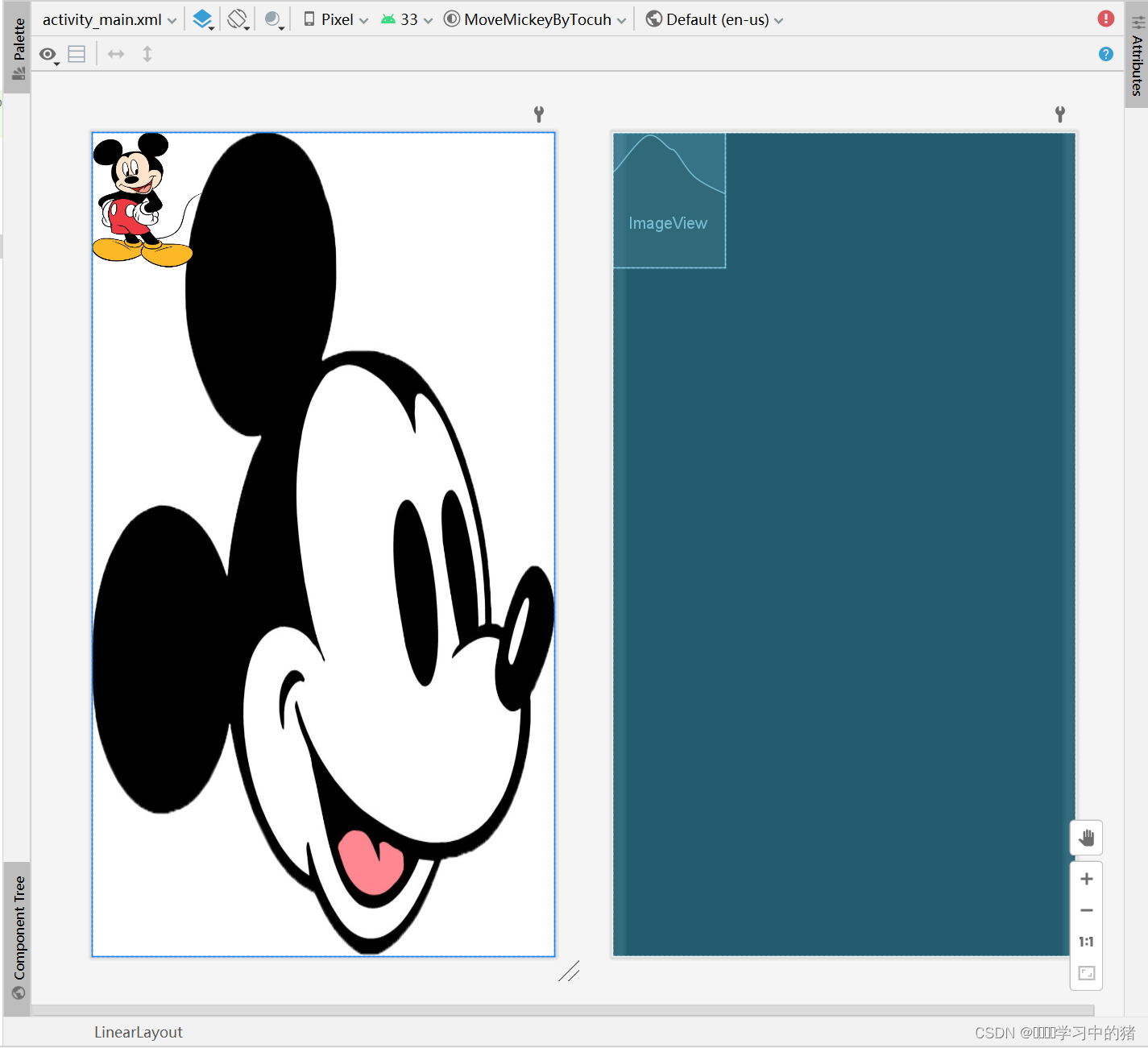Viewport: 1148px width, 1048px height.
Task: Select the small Mickey ImageView in design
Action: coord(143,200)
